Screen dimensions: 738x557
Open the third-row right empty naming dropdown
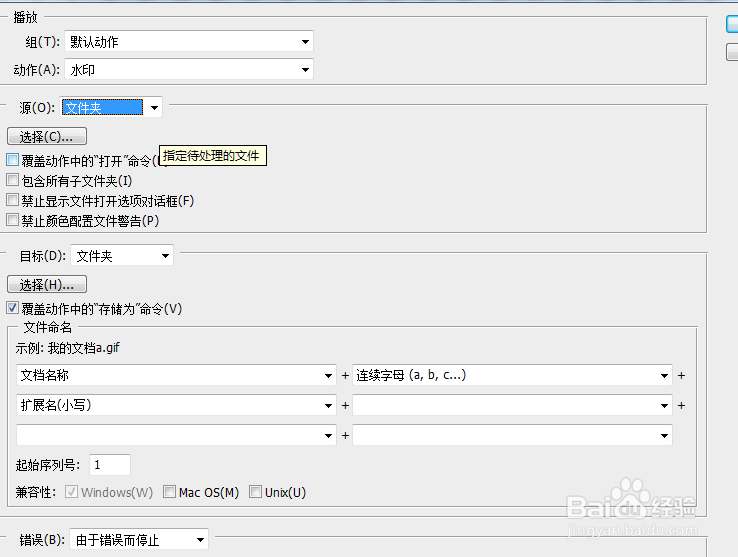[513, 435]
